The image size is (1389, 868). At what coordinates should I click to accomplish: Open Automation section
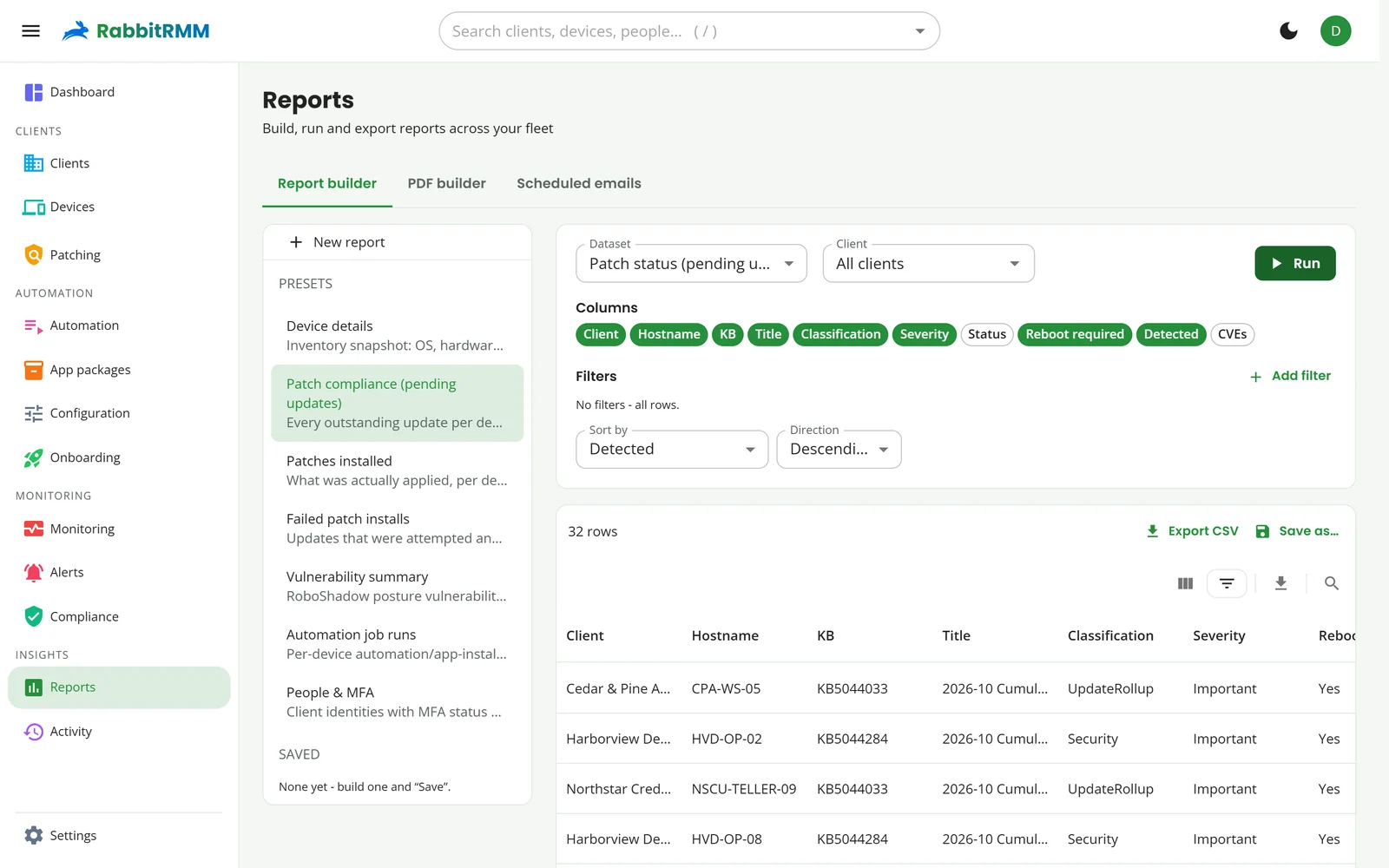point(119,325)
